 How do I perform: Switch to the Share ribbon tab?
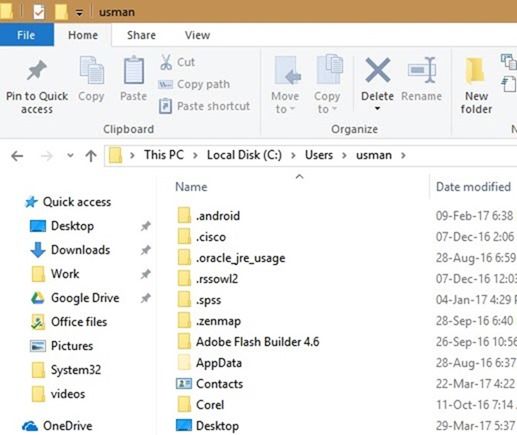(x=141, y=35)
